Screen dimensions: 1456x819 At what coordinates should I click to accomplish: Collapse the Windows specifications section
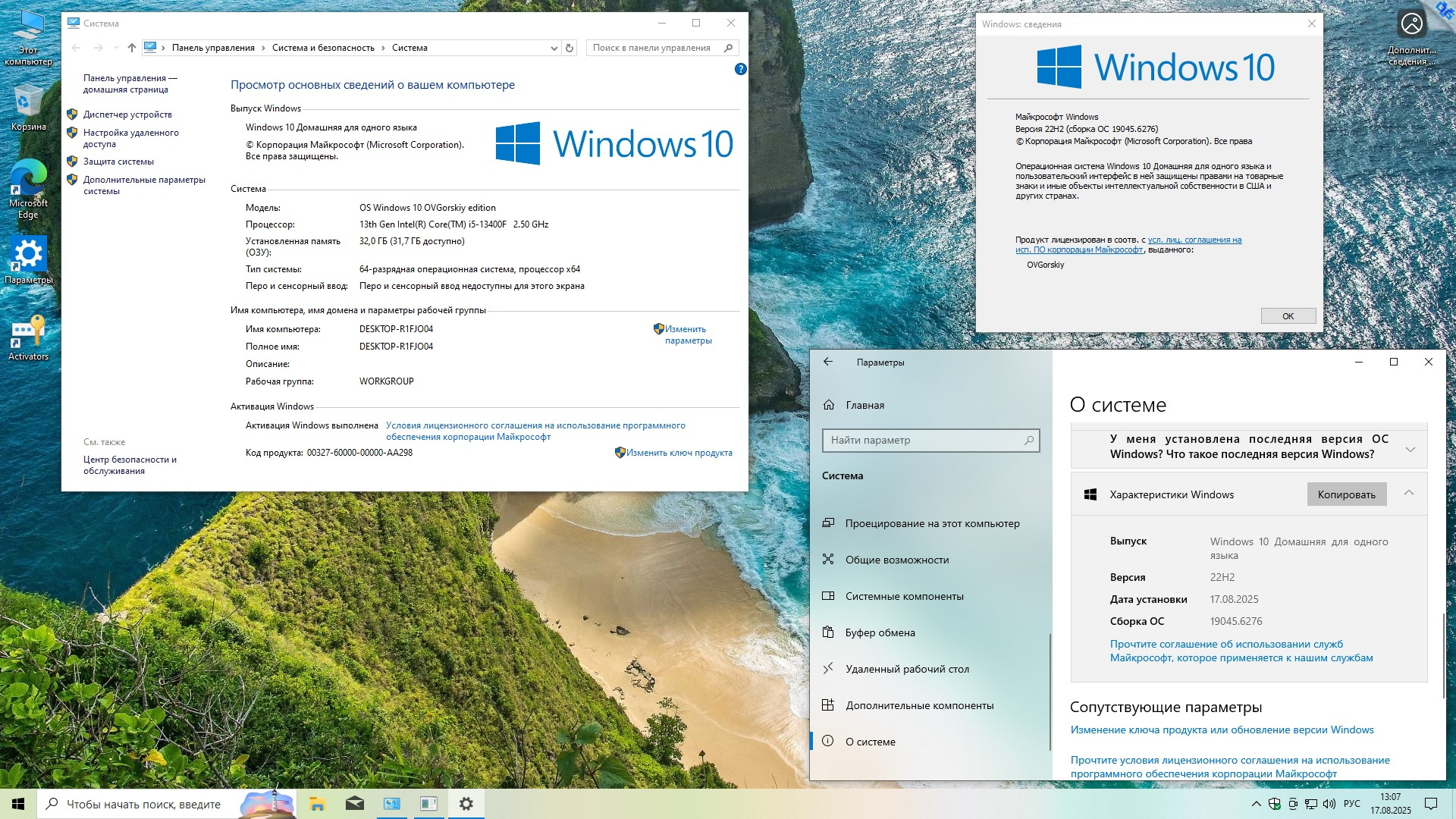[1408, 494]
